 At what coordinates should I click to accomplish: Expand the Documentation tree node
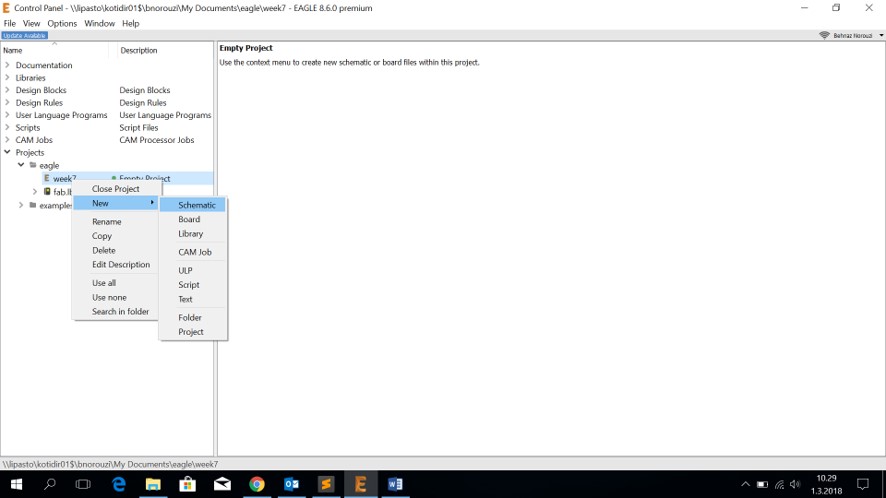[x=7, y=65]
